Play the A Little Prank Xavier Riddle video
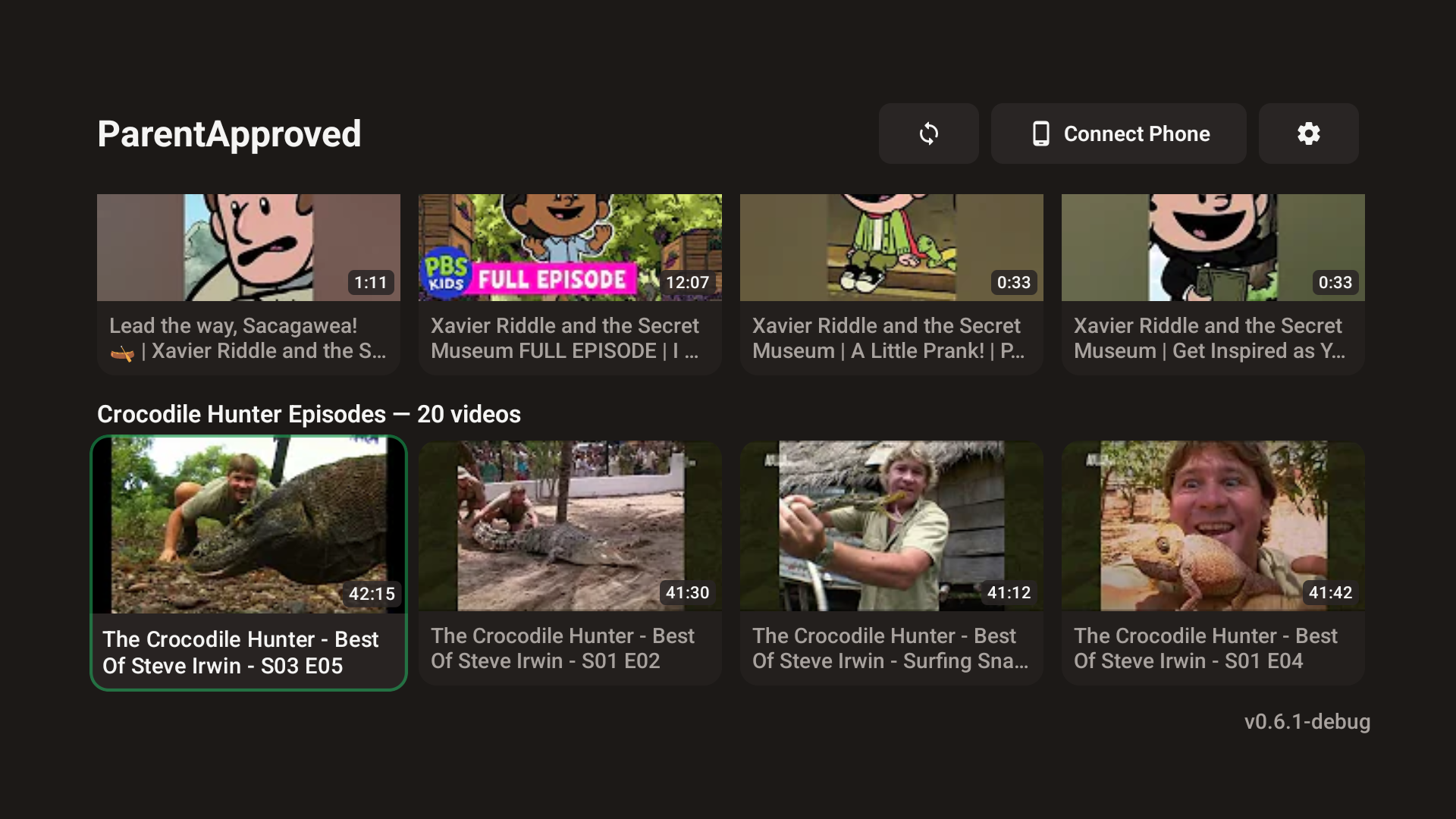This screenshot has width=1456, height=819. pos(891,247)
